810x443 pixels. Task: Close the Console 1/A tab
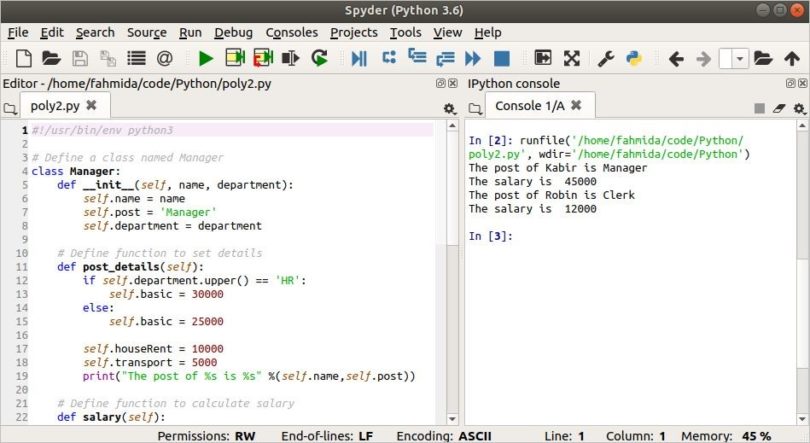576,105
